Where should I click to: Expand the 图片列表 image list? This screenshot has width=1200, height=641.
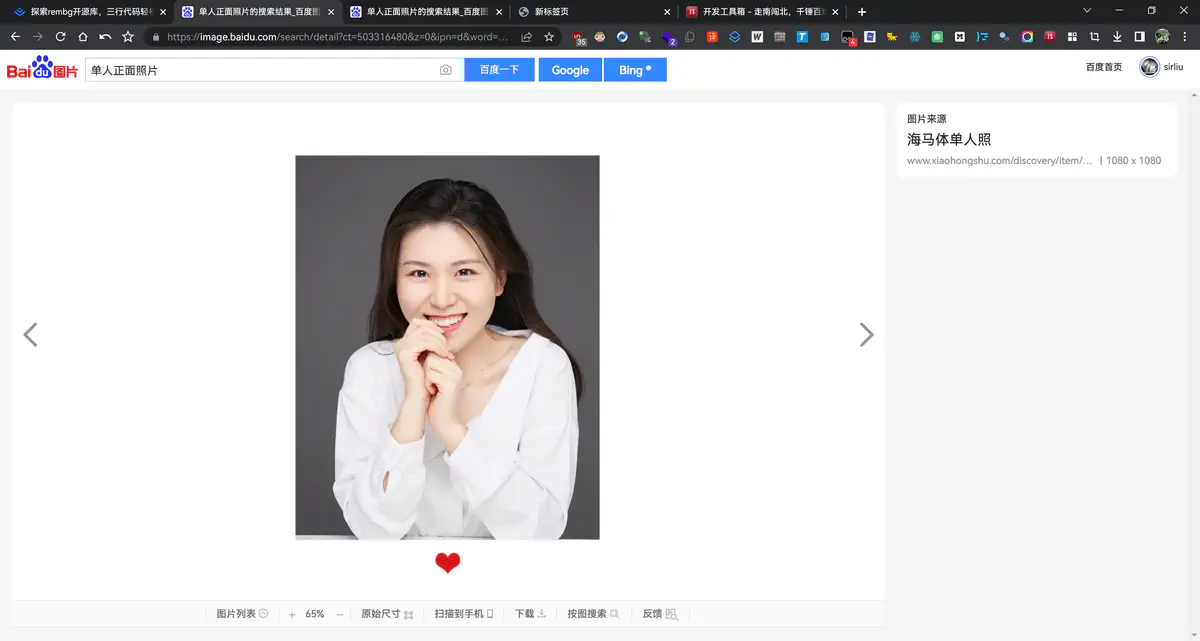point(242,614)
